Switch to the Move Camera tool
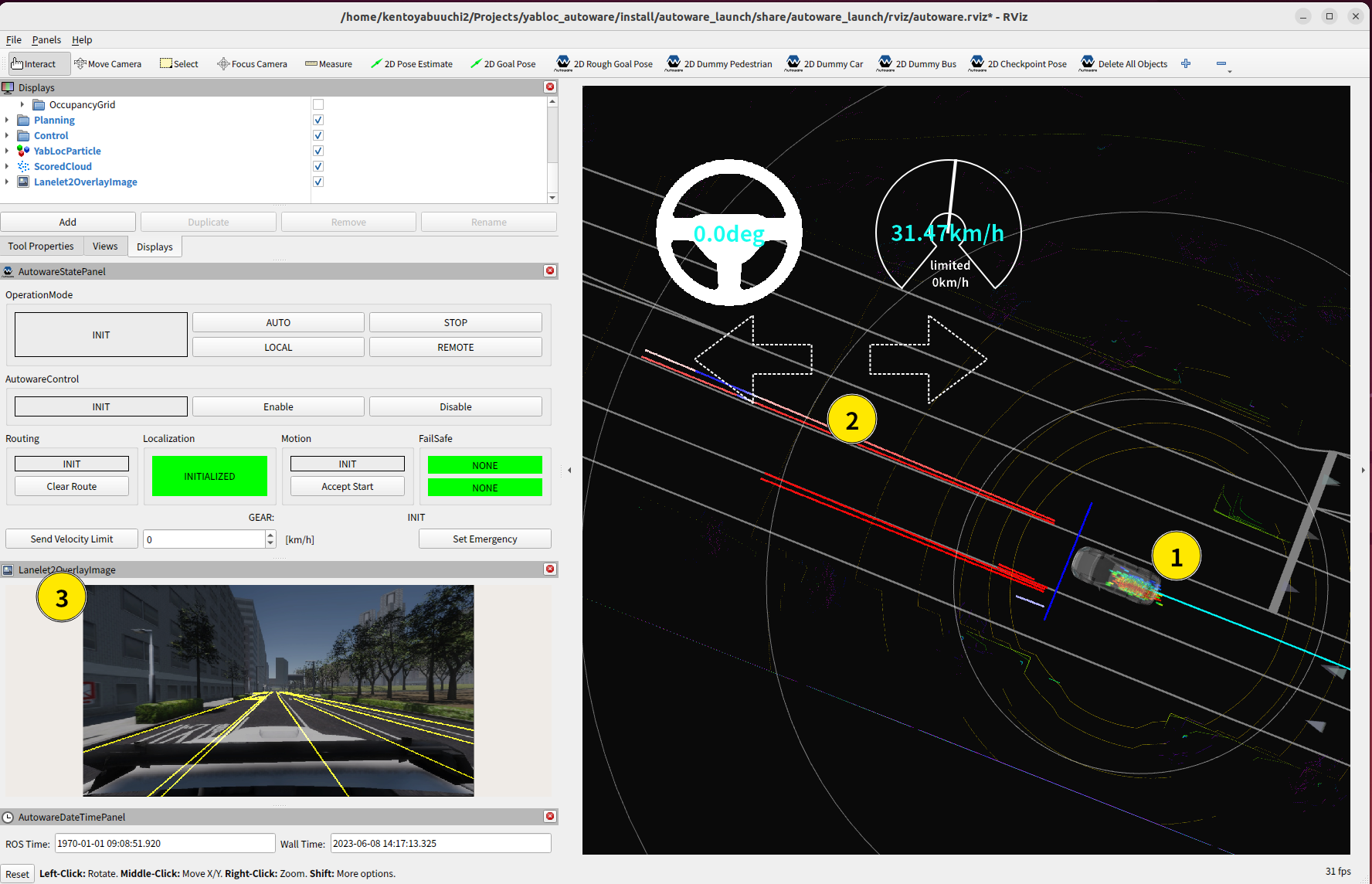 [x=108, y=63]
